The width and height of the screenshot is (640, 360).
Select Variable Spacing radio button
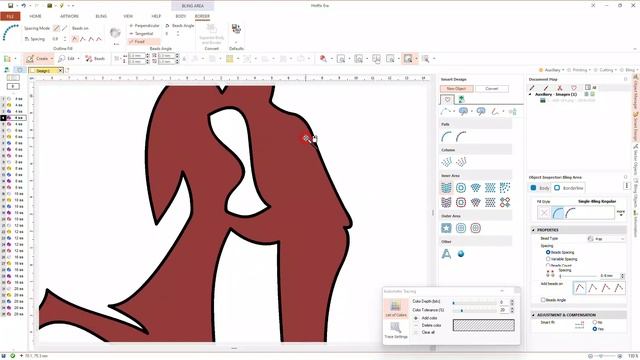[548, 259]
